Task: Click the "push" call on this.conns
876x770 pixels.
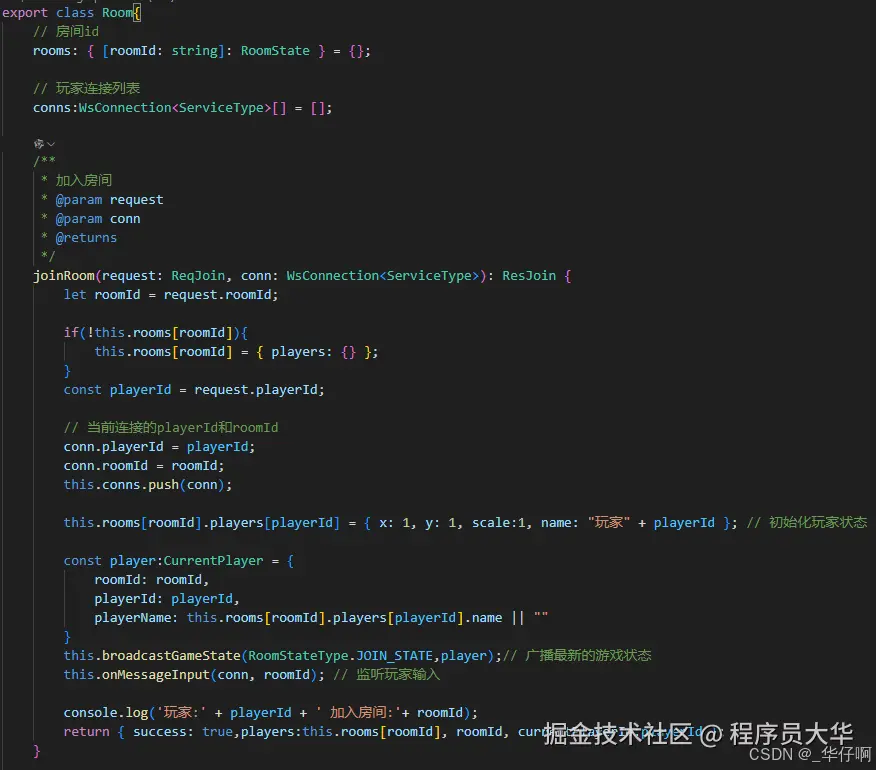Action: click(x=163, y=484)
